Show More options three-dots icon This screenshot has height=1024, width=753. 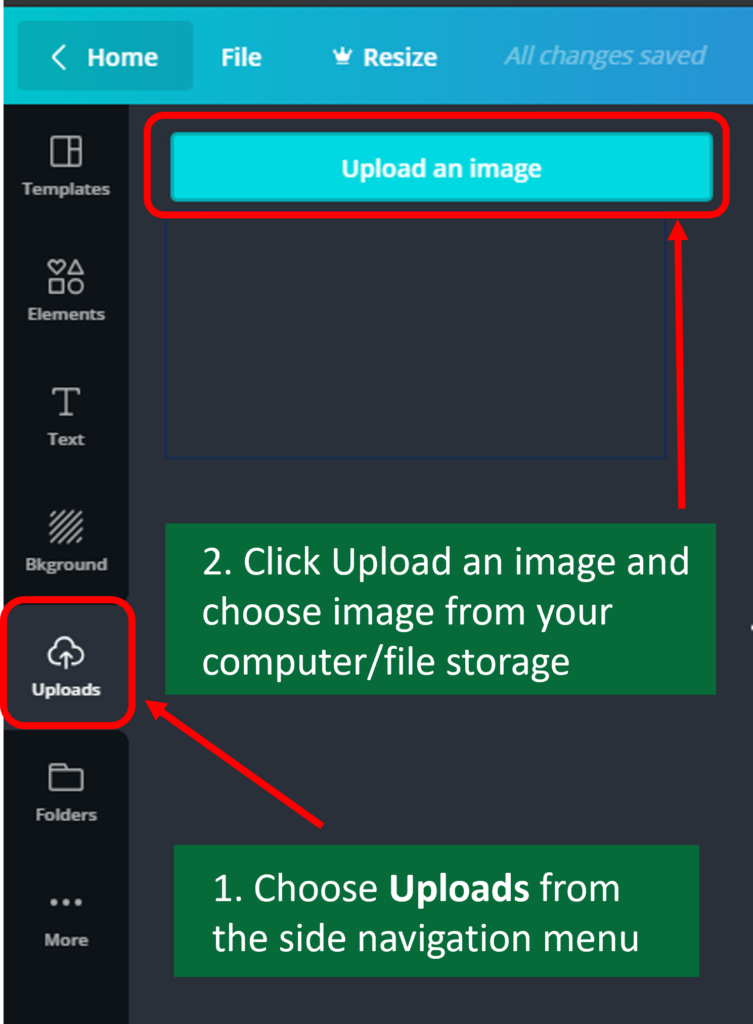click(x=66, y=902)
